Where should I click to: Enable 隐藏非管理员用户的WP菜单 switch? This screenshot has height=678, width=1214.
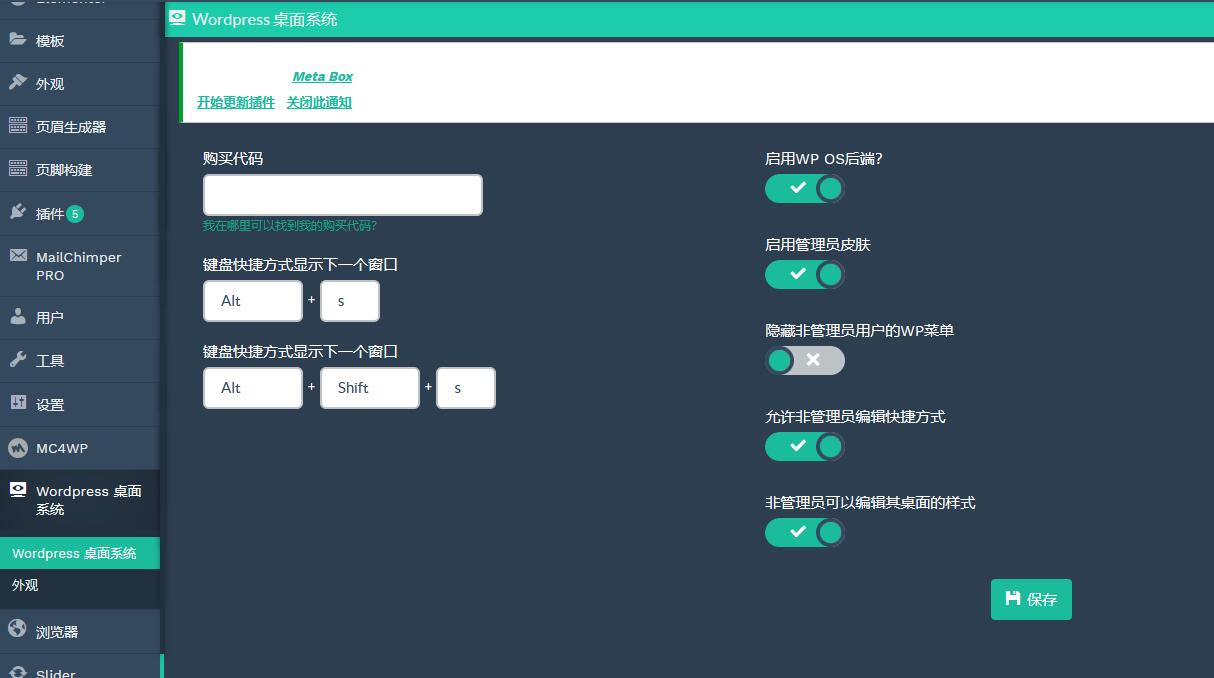(805, 360)
